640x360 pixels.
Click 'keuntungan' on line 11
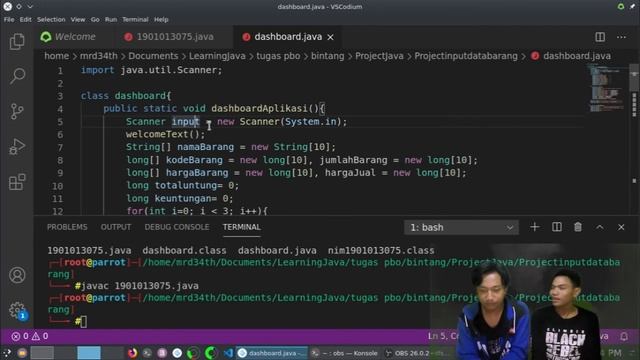point(183,198)
